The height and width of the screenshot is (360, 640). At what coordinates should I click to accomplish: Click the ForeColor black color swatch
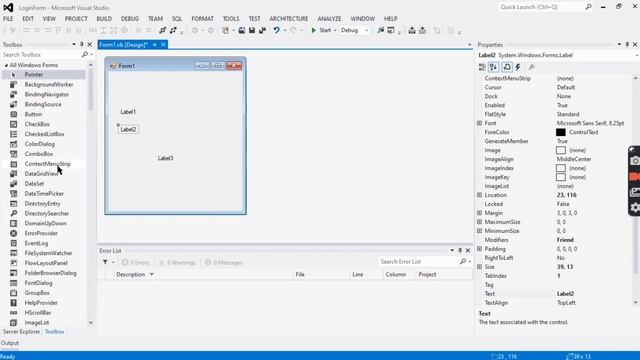pos(561,132)
